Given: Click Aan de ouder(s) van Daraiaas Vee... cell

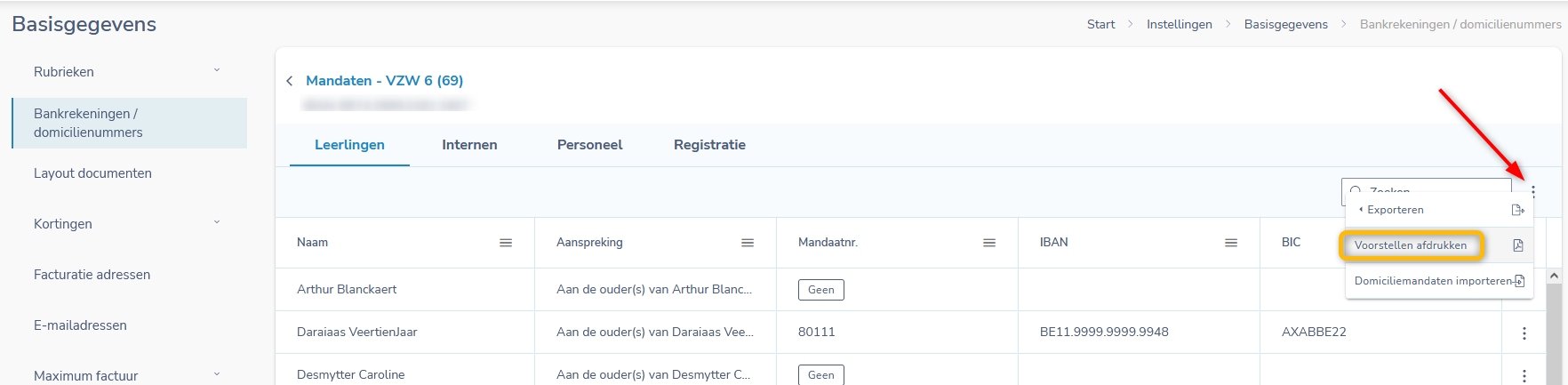Looking at the screenshot, I should [x=655, y=333].
